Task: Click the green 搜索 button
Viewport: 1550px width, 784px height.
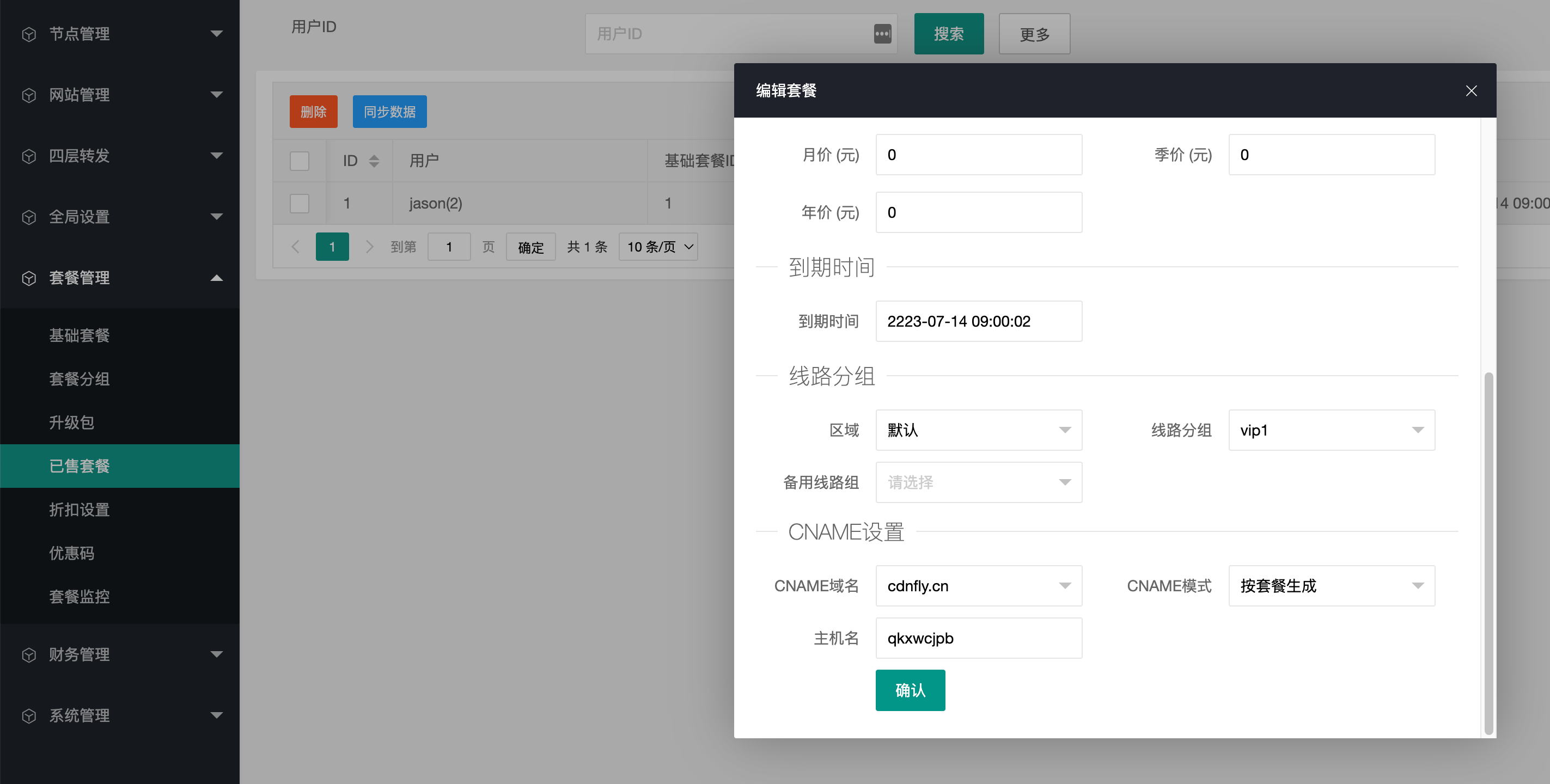Action: tap(949, 34)
